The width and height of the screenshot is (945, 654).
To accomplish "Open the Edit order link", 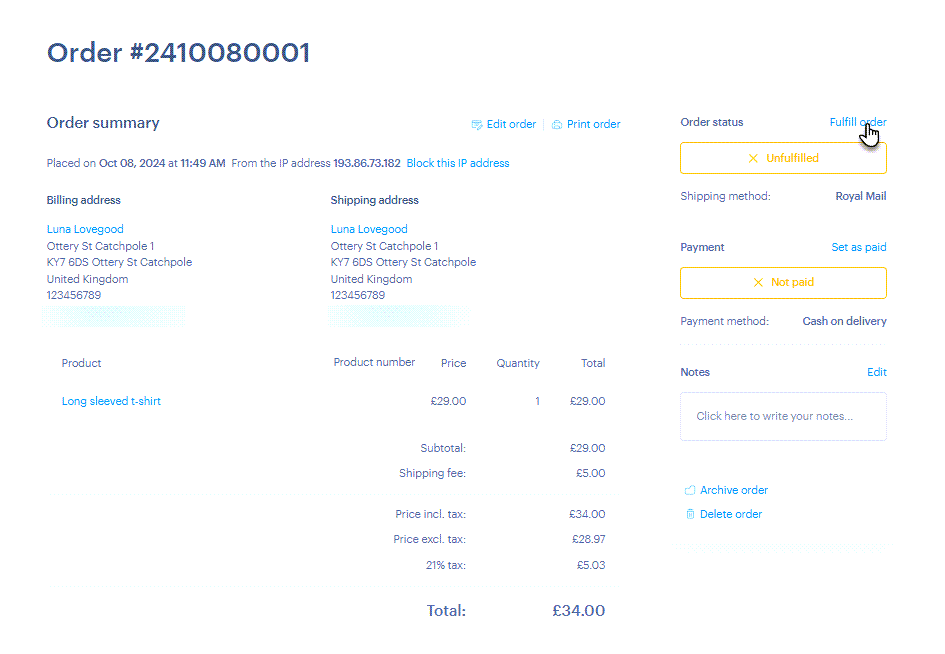I will 511,124.
